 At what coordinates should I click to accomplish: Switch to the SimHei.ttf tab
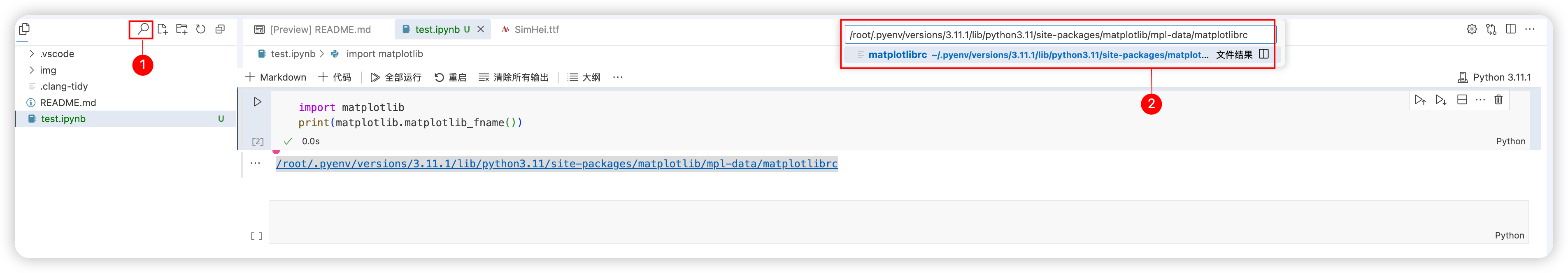click(x=536, y=29)
